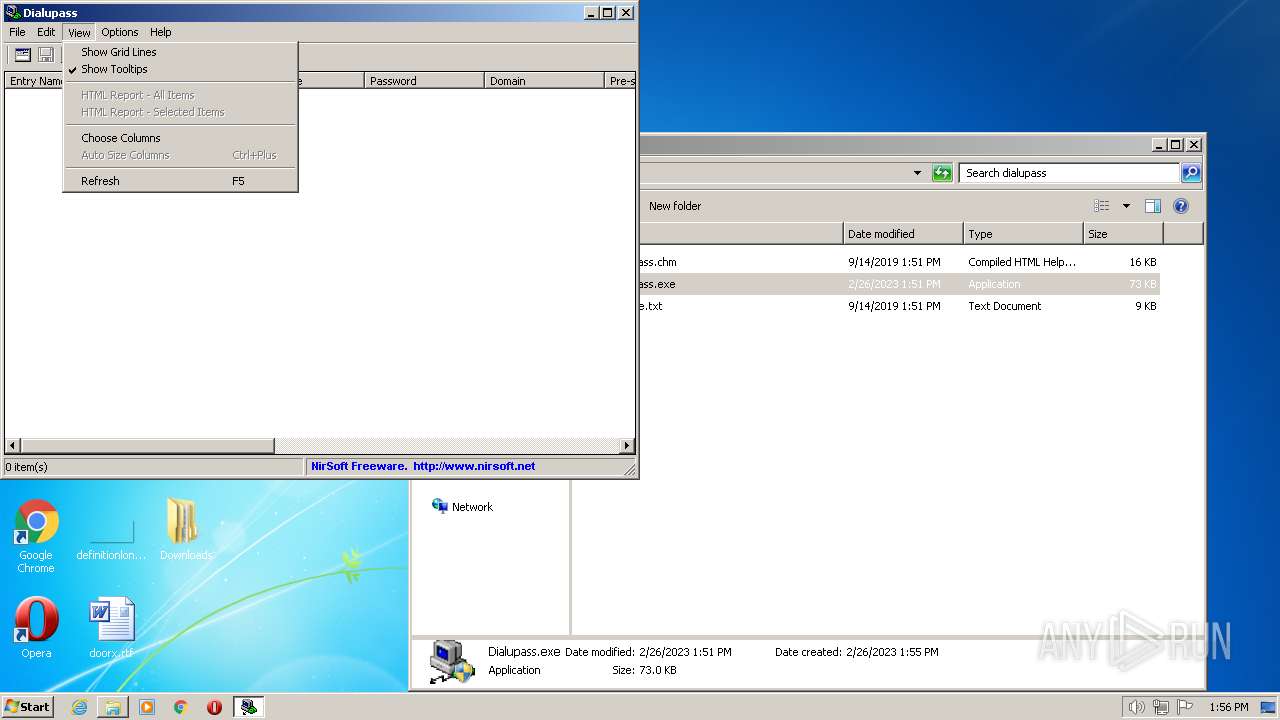Open Windows Explorer taskbar icon
The image size is (1280, 720).
click(x=113, y=707)
